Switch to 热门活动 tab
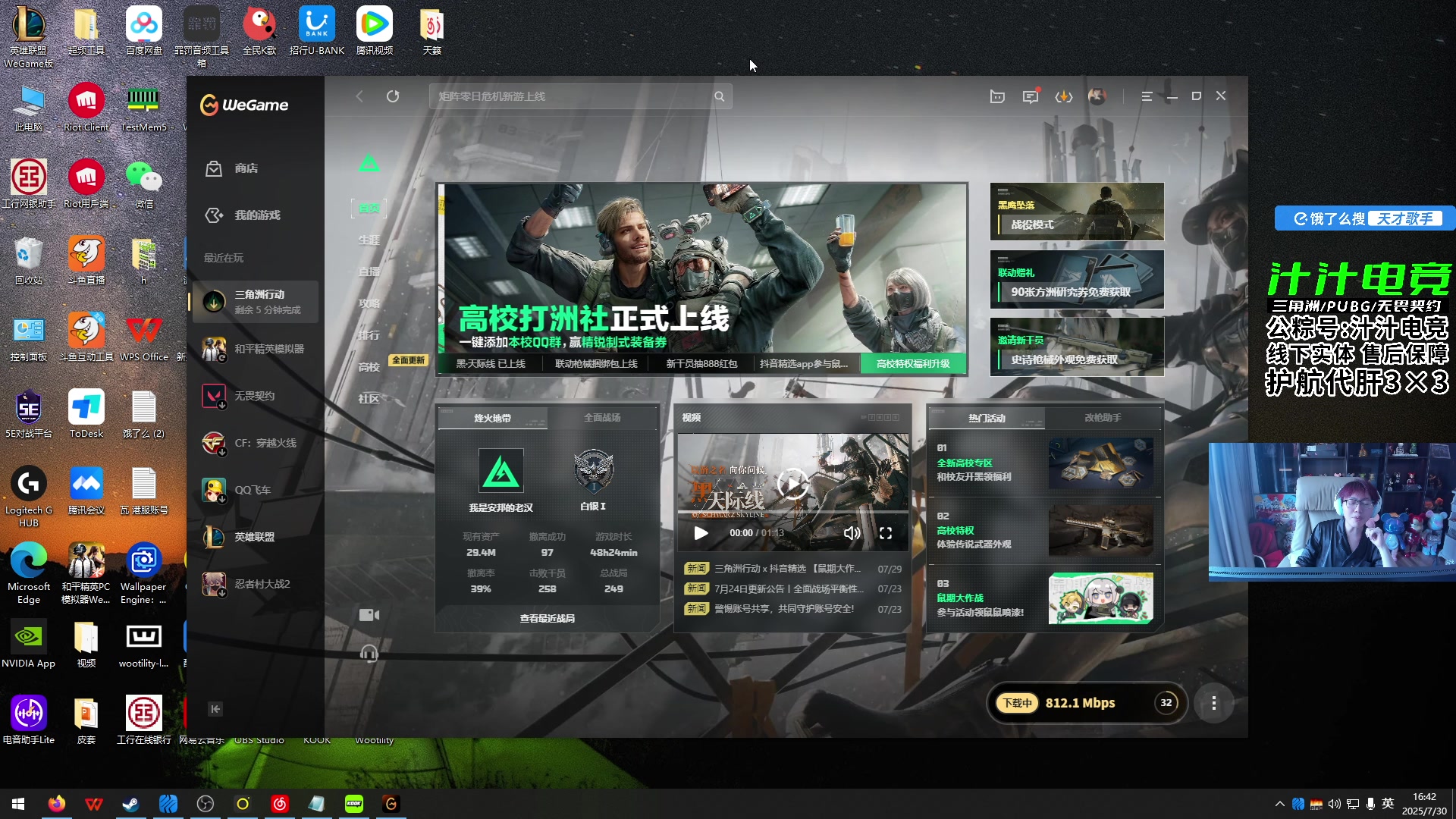The width and height of the screenshot is (1456, 819). pos(987,418)
